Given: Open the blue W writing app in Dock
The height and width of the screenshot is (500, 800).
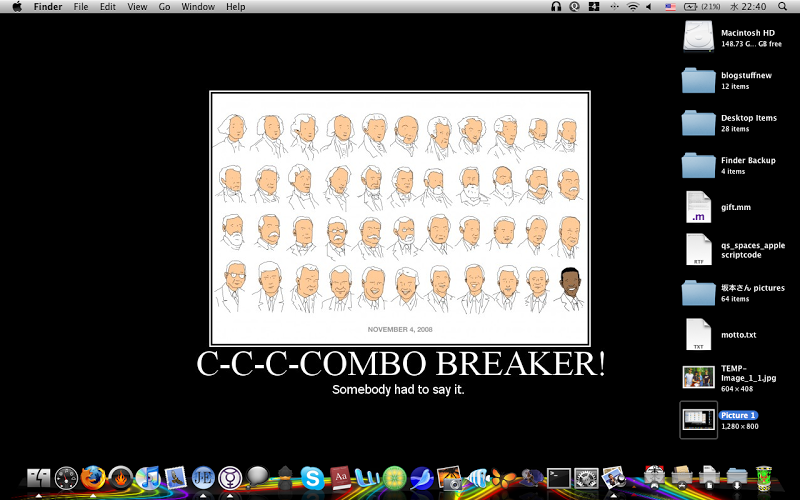Looking at the screenshot, I should click(367, 479).
